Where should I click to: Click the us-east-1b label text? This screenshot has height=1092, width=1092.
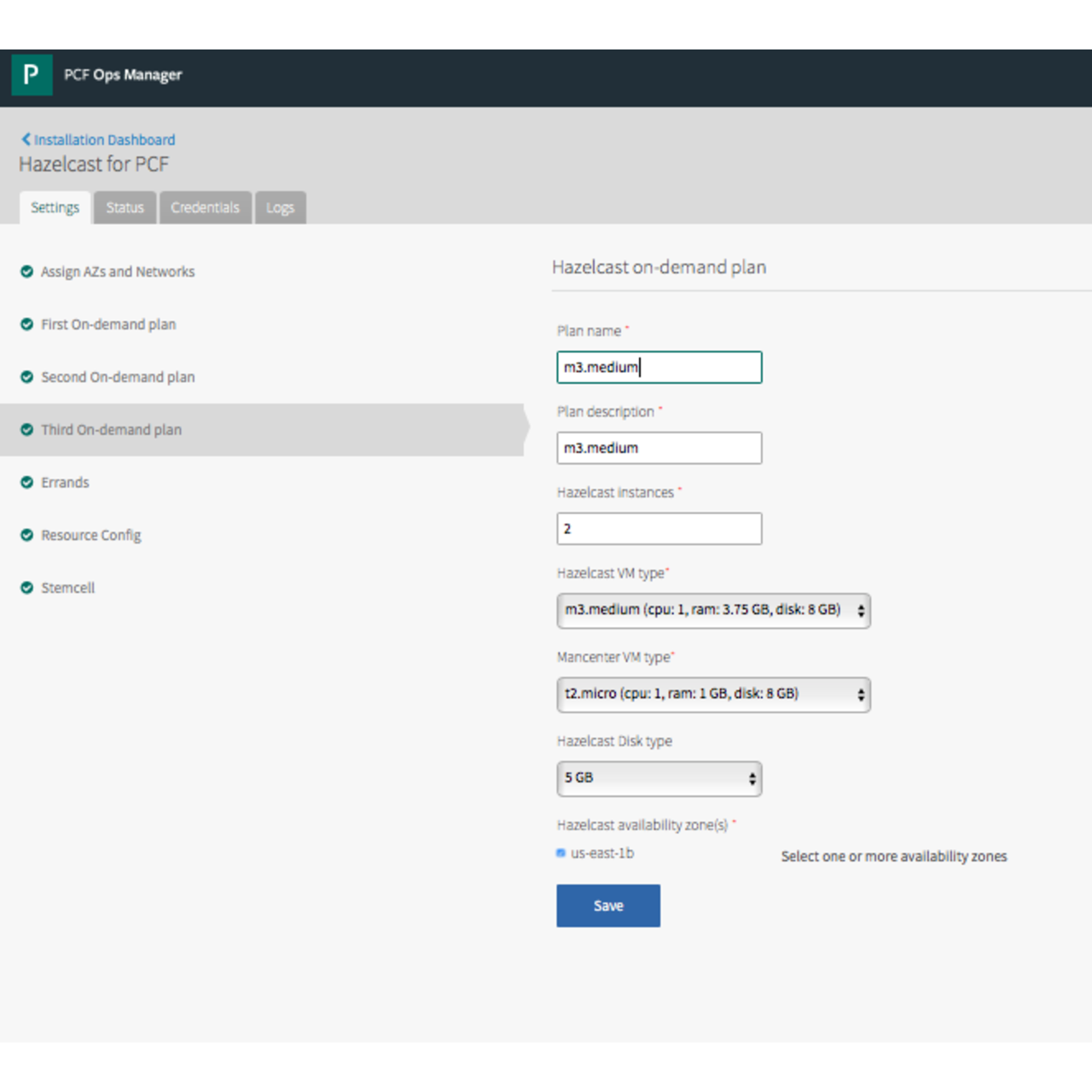[602, 853]
